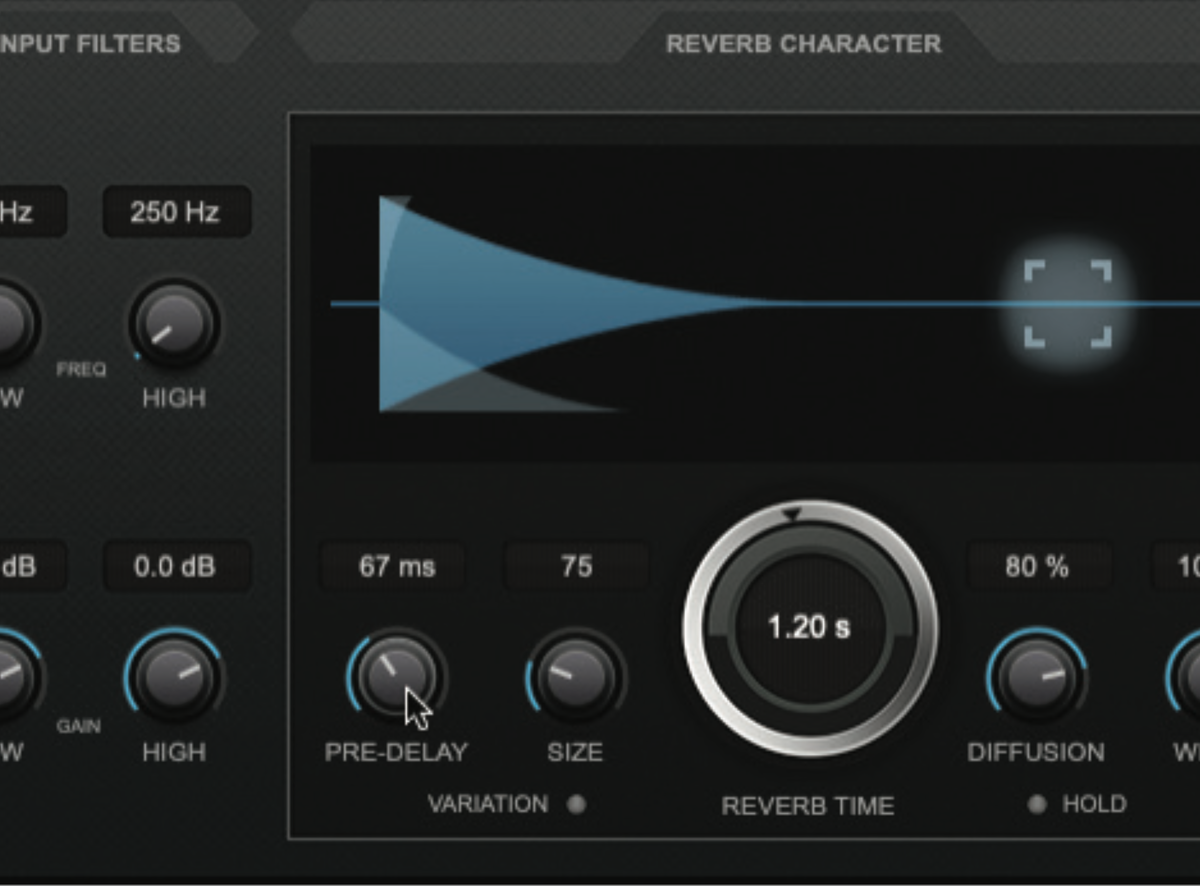Screen dimensions: 1200x886
Task: Activate the HOLD function
Action: (x=1036, y=803)
